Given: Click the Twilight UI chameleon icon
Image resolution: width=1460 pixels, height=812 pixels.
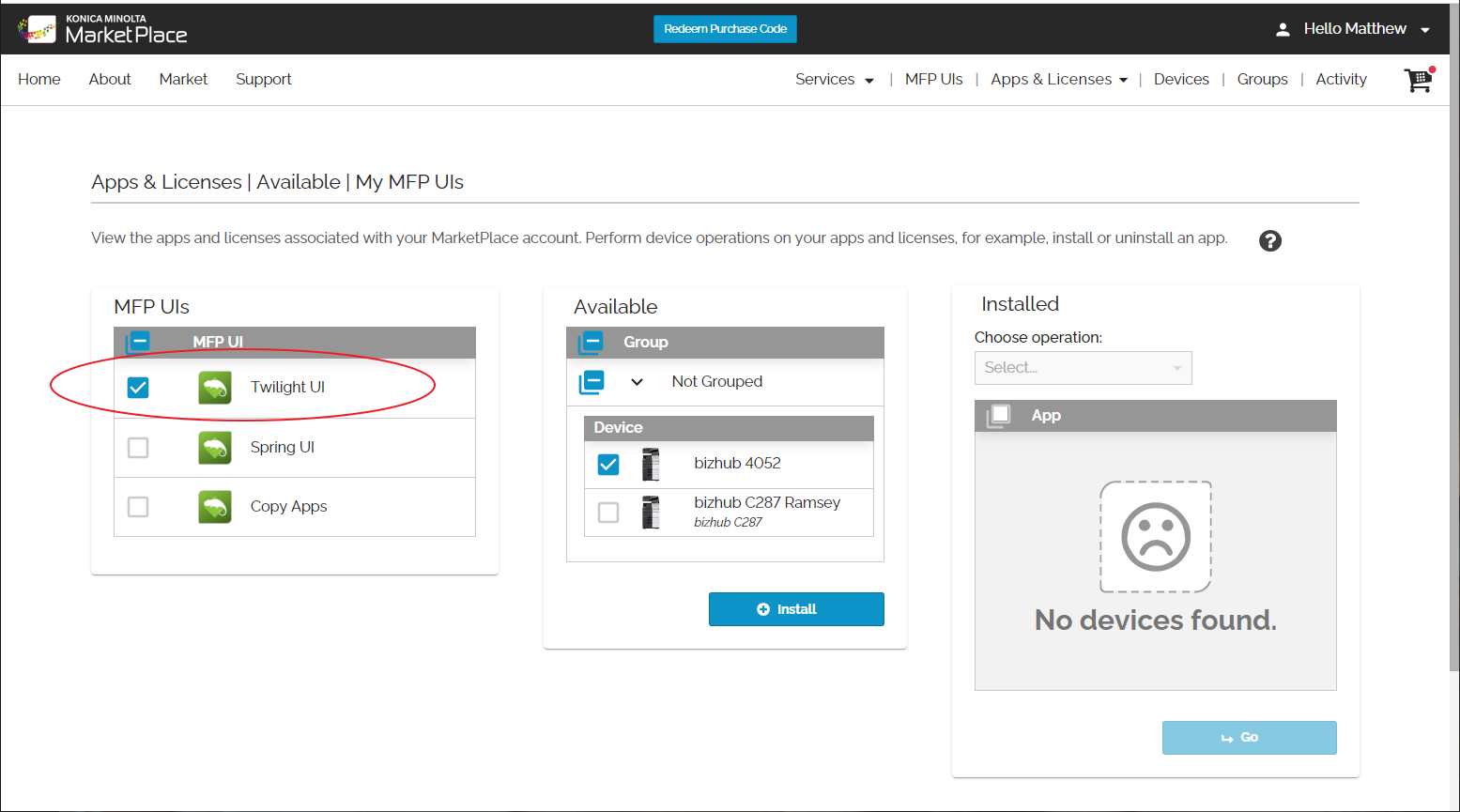Looking at the screenshot, I should 215,388.
